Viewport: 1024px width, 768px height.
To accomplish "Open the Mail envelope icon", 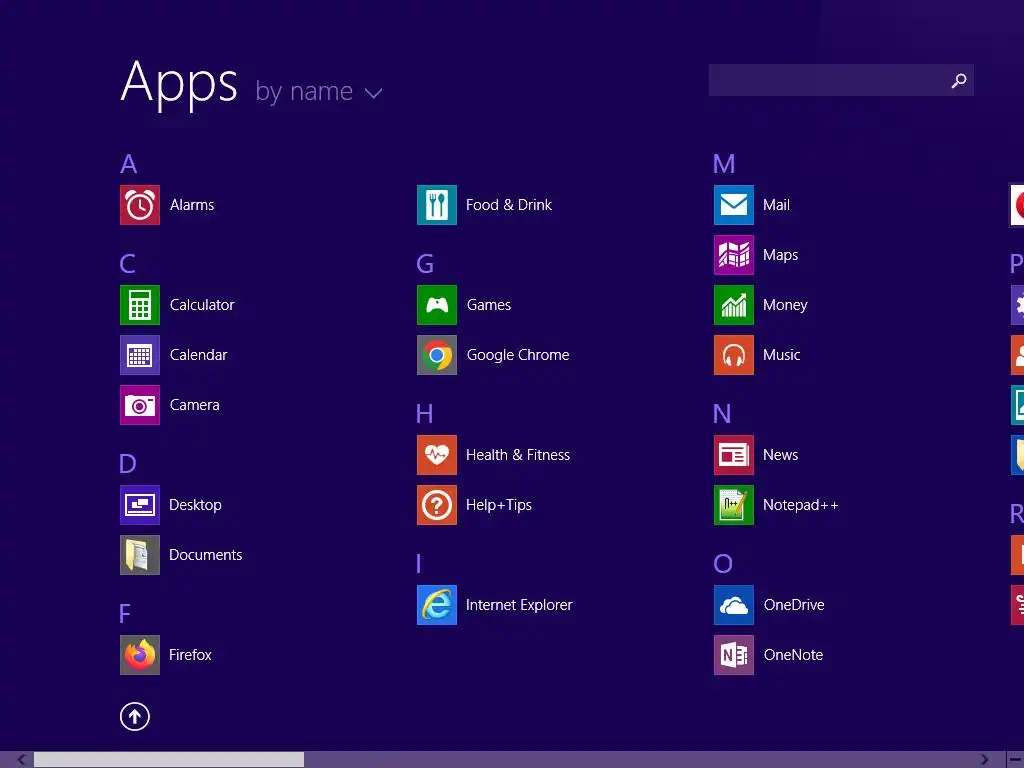I will 734,205.
